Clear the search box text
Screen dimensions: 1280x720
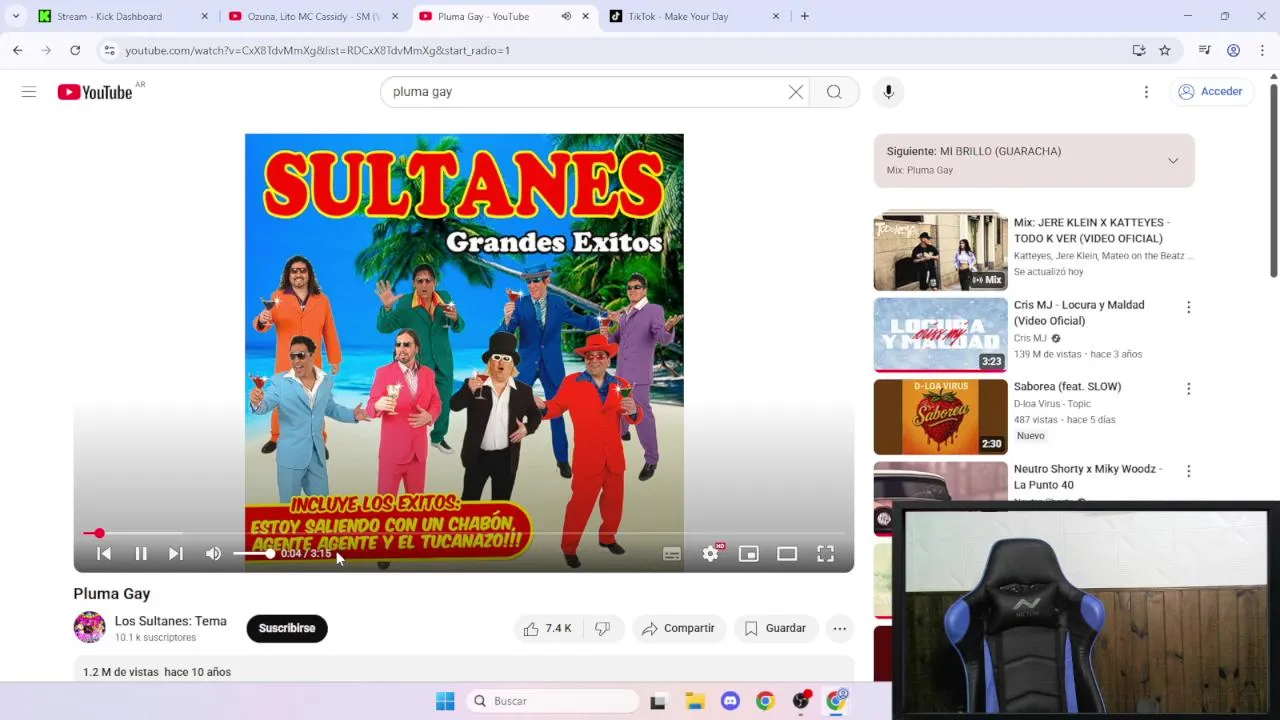coord(796,92)
